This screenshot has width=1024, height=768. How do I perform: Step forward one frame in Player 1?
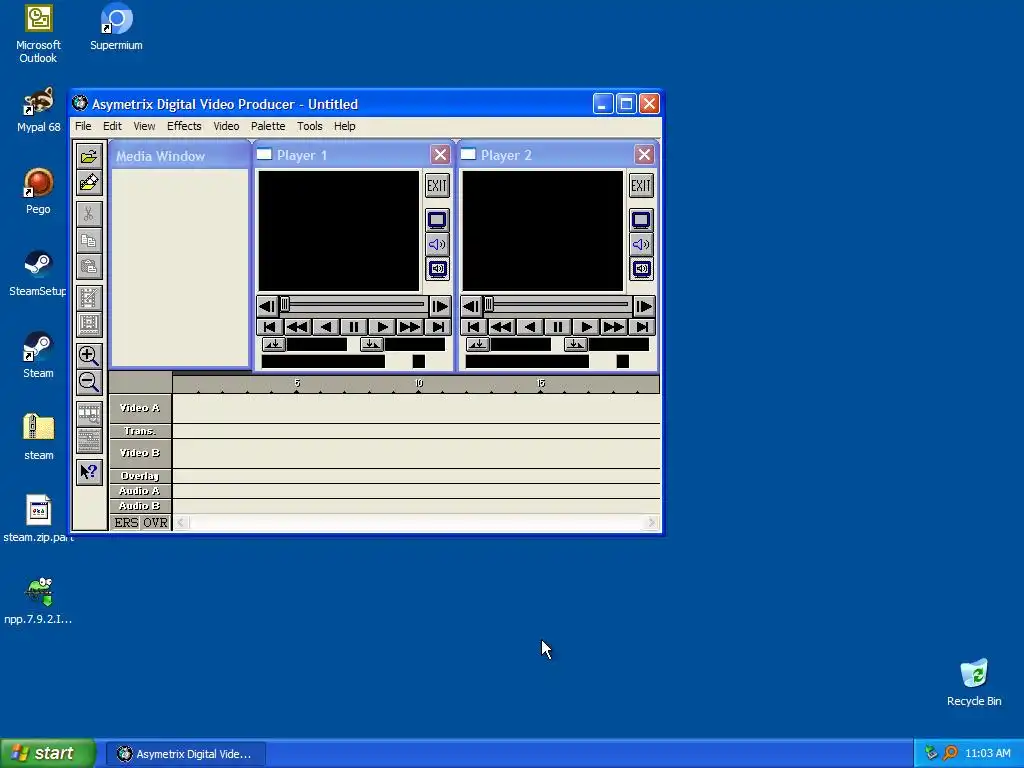440,306
